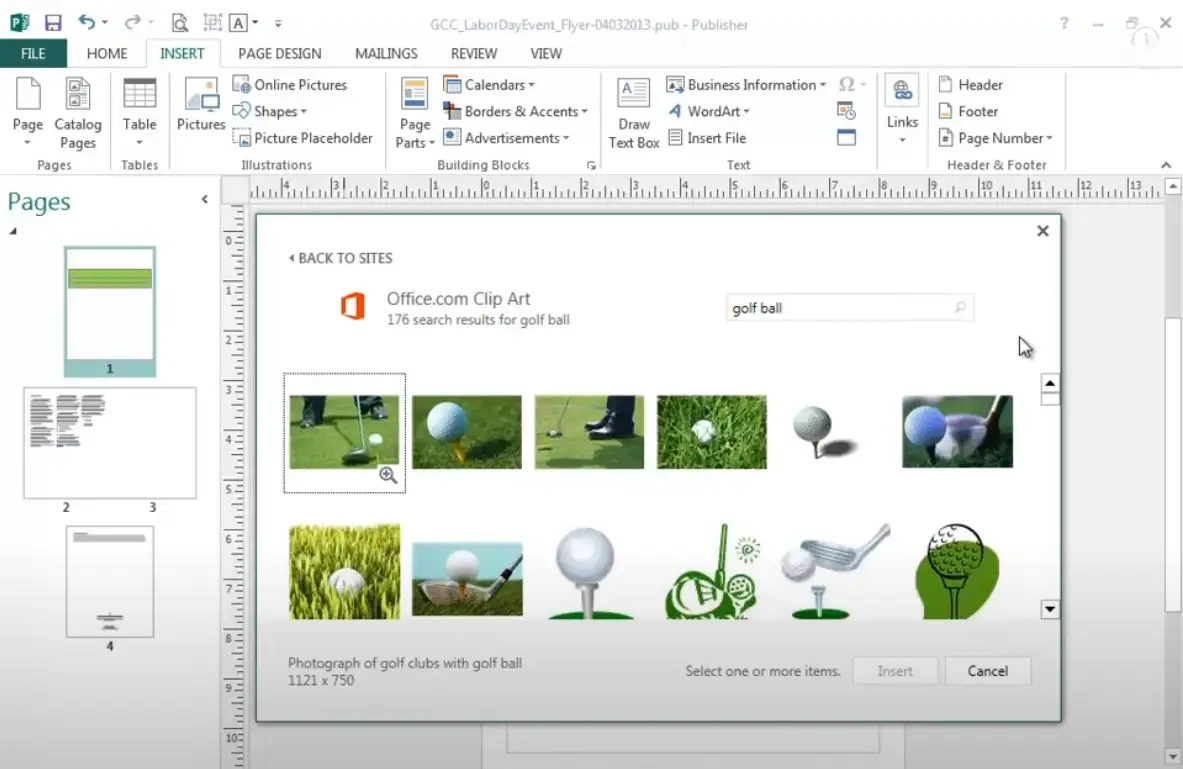The image size is (1183, 769).
Task: Click the Cancel button in dialog
Action: click(987, 671)
